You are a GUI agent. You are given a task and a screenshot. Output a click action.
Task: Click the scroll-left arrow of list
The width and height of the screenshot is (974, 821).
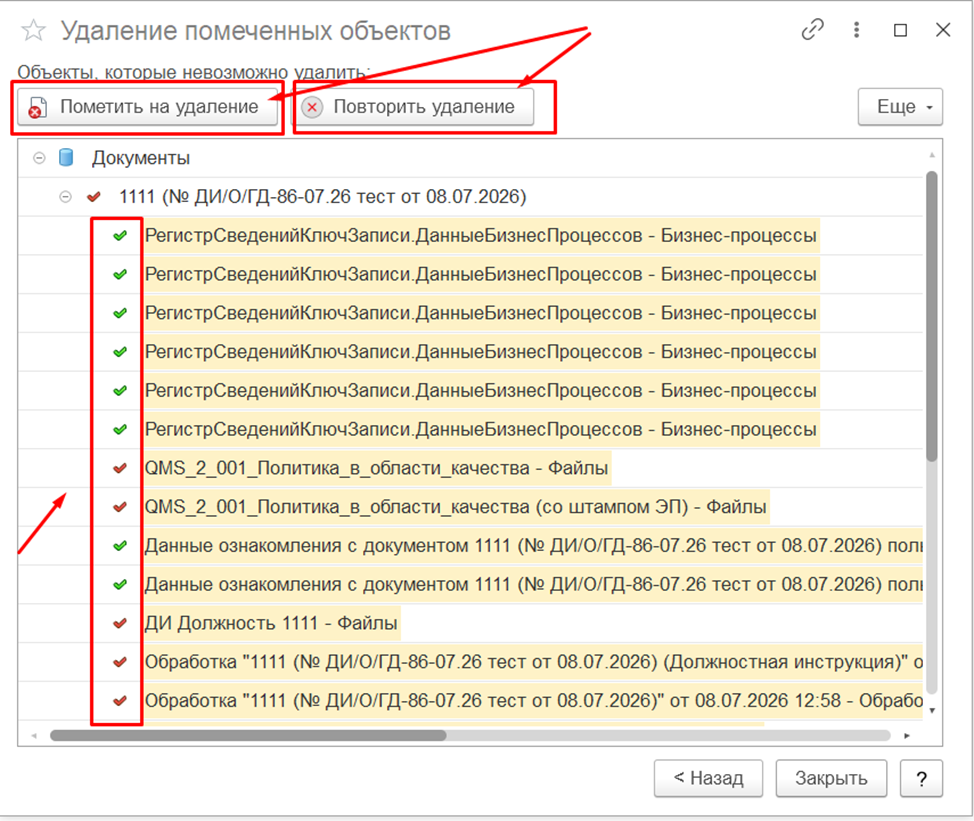34,735
